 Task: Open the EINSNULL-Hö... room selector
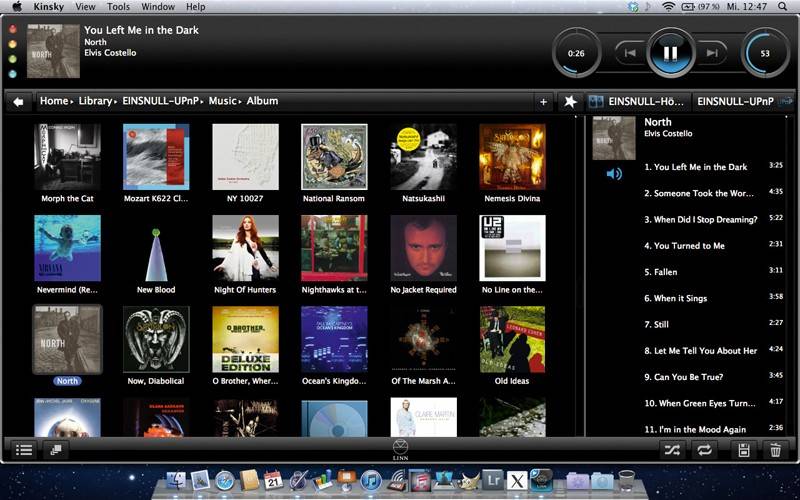pyautogui.click(x=637, y=102)
